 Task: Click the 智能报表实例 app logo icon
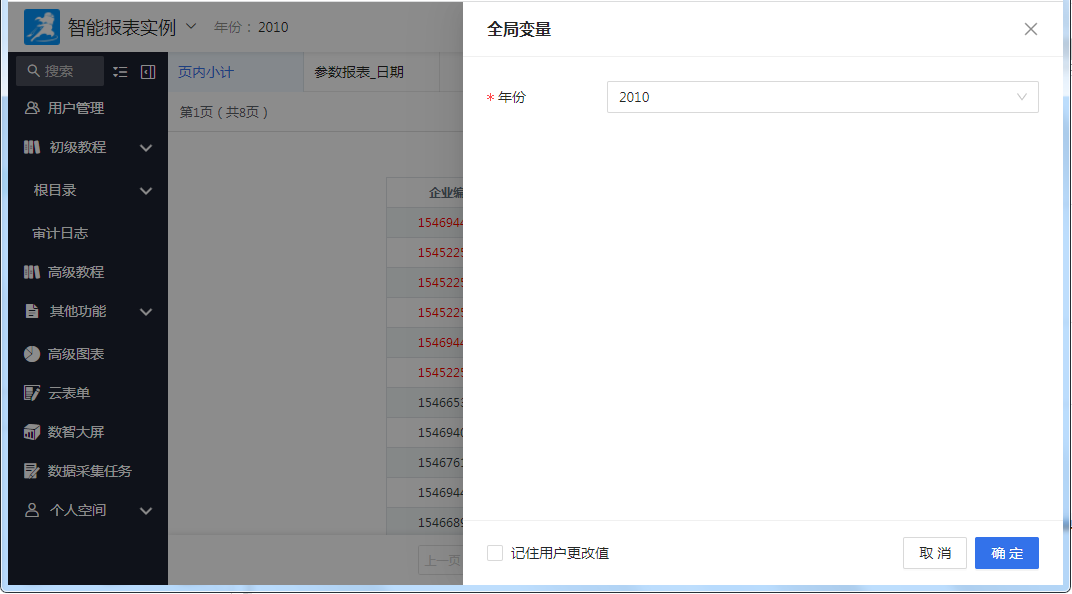tap(42, 27)
